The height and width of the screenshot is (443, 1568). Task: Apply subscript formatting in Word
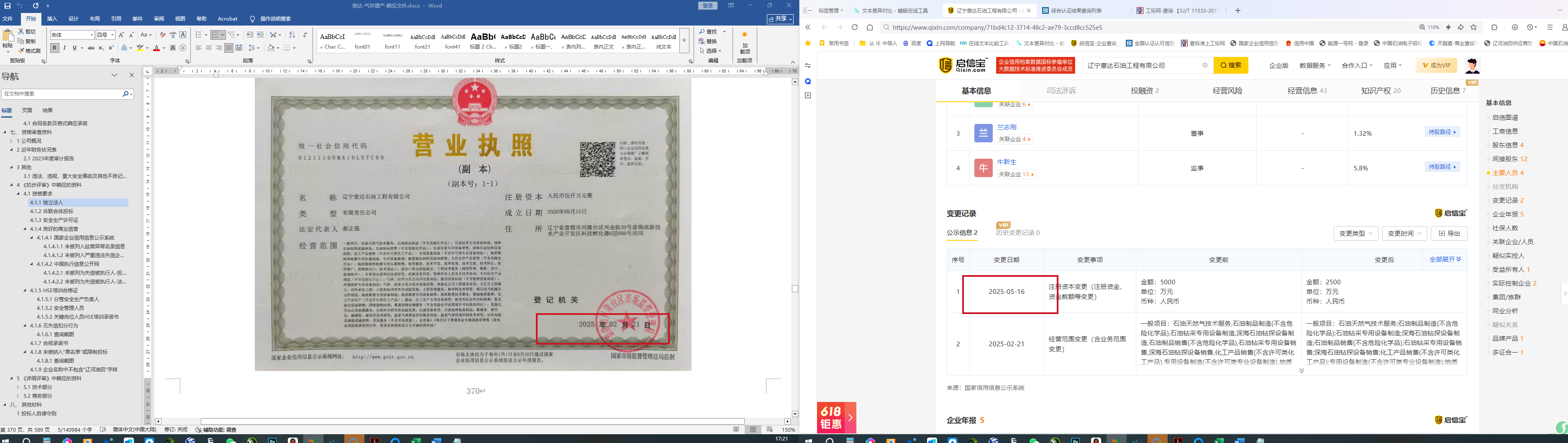(101, 48)
